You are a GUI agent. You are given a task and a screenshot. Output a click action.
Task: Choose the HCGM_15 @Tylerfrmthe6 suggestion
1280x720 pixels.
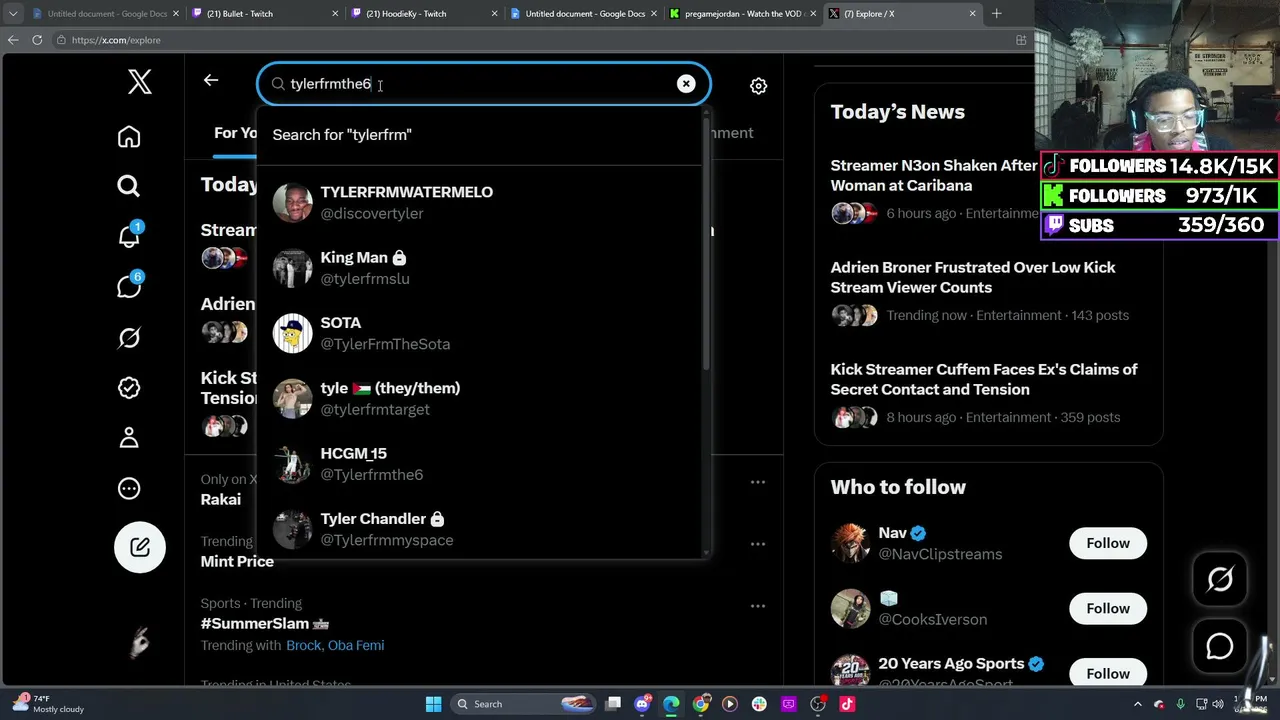(480, 464)
